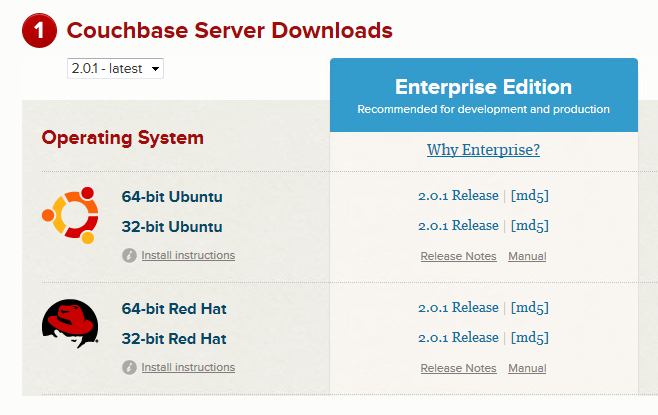Download 64-bit Ubuntu 2.0.1 Release
Image resolution: width=658 pixels, height=415 pixels.
[458, 196]
